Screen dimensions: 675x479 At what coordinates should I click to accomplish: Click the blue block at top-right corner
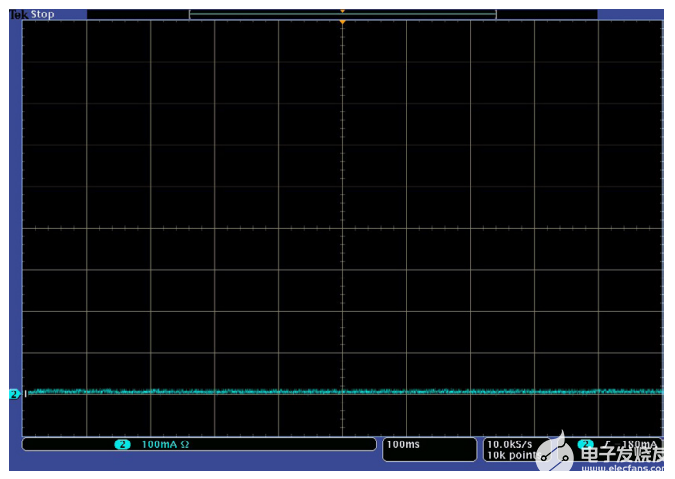pos(630,15)
